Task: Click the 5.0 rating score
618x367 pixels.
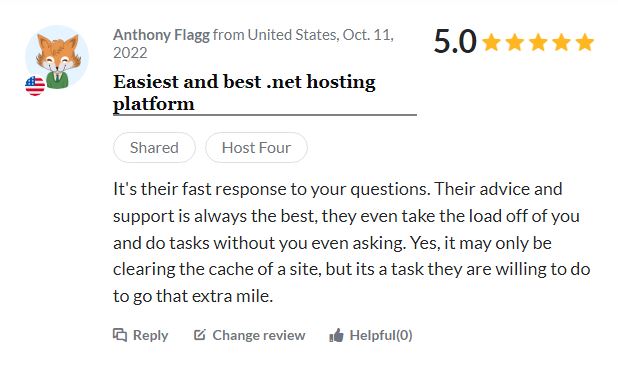Action: tap(455, 41)
